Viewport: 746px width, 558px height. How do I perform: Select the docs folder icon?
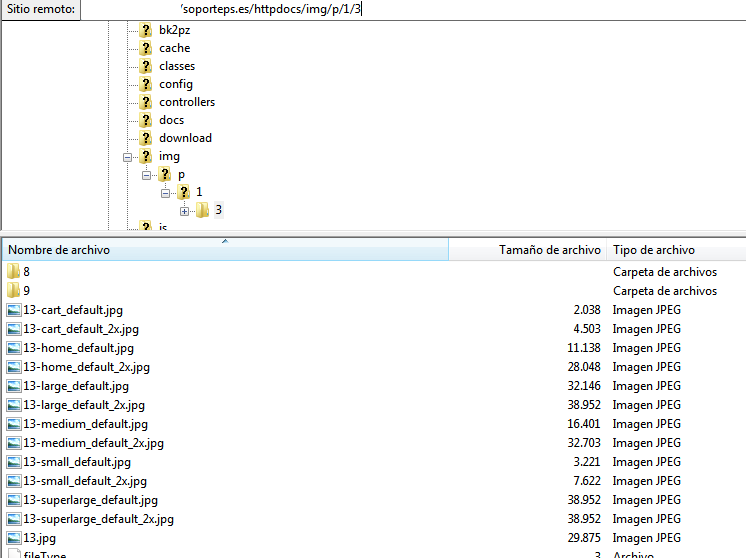click(x=146, y=120)
